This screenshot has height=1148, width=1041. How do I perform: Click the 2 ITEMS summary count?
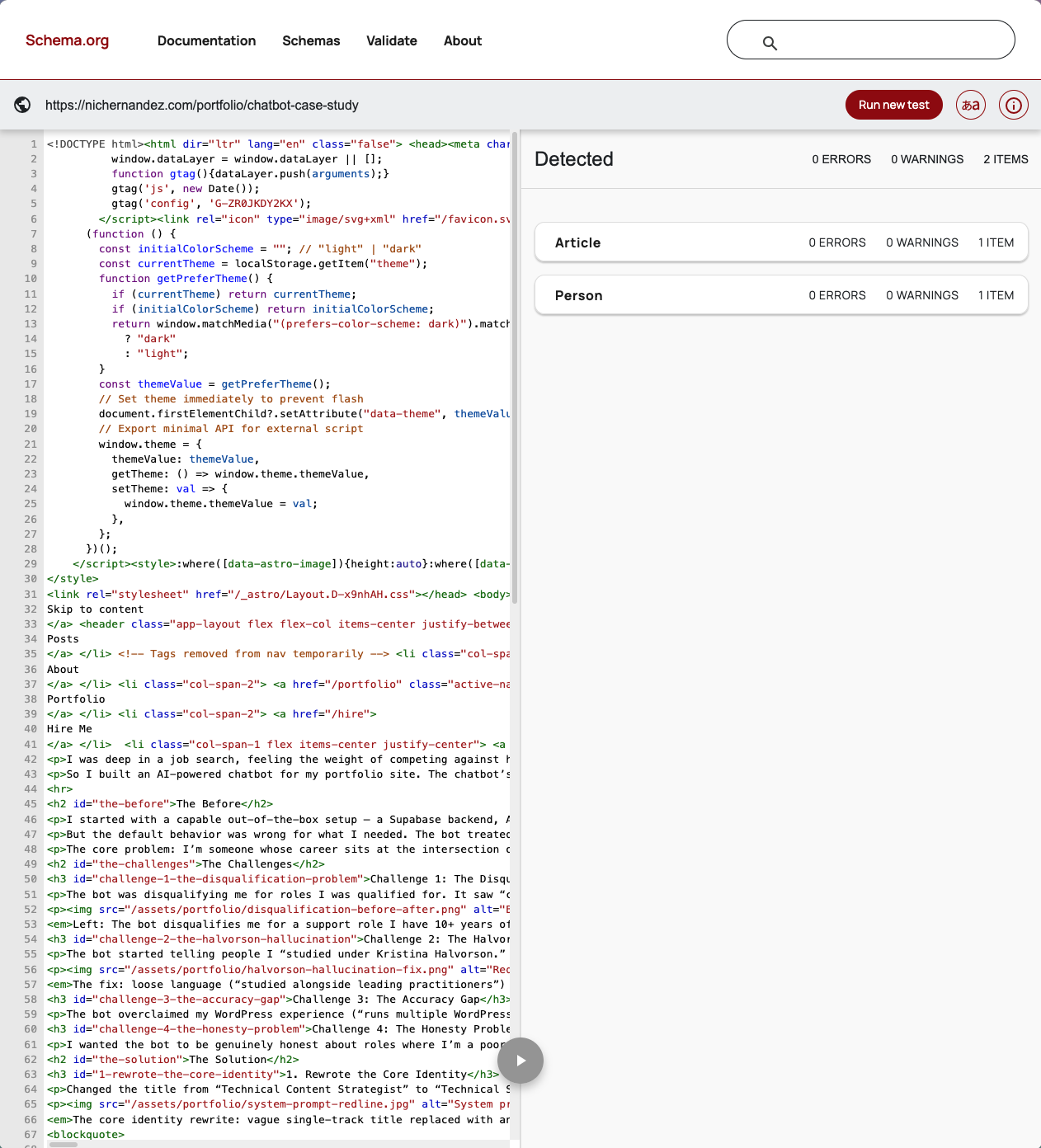pyautogui.click(x=1006, y=159)
